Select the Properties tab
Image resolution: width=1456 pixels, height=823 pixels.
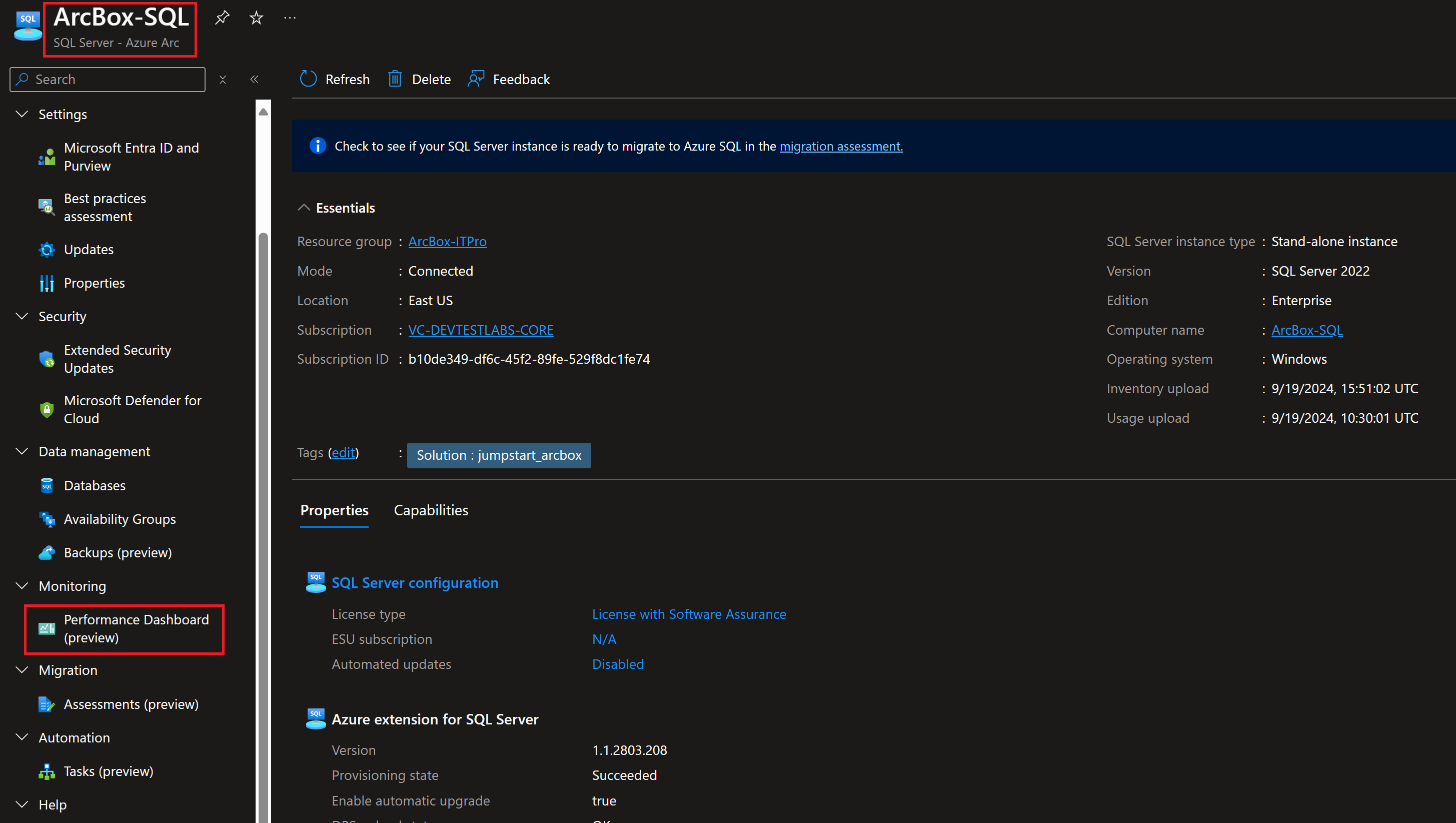pyautogui.click(x=334, y=510)
